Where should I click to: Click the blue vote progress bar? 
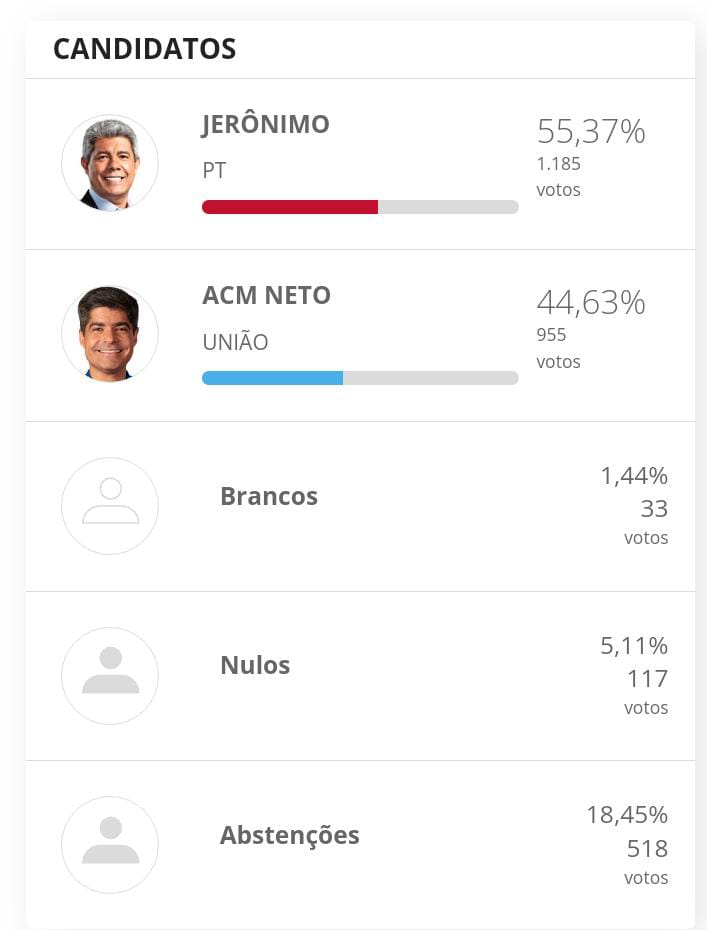[360, 378]
